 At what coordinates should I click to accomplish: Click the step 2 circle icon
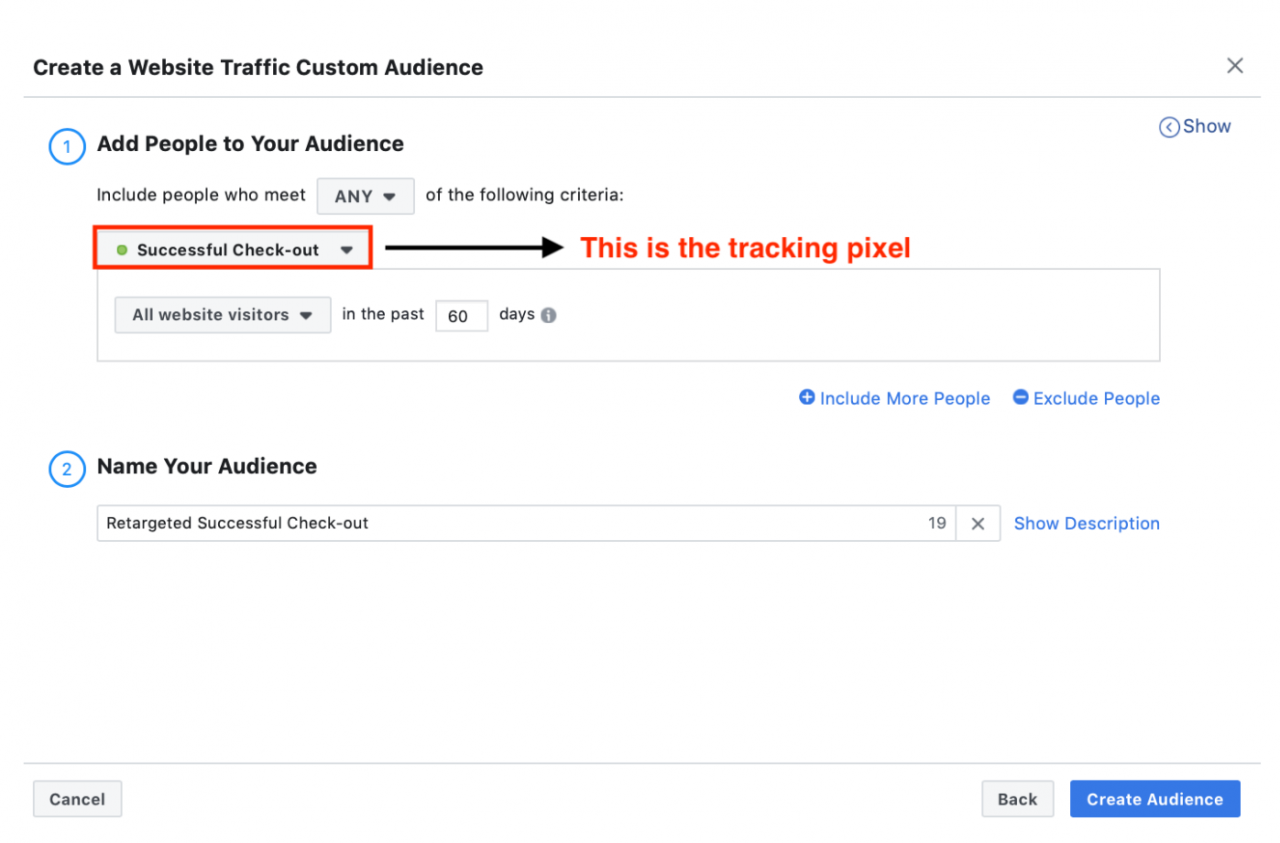click(67, 469)
